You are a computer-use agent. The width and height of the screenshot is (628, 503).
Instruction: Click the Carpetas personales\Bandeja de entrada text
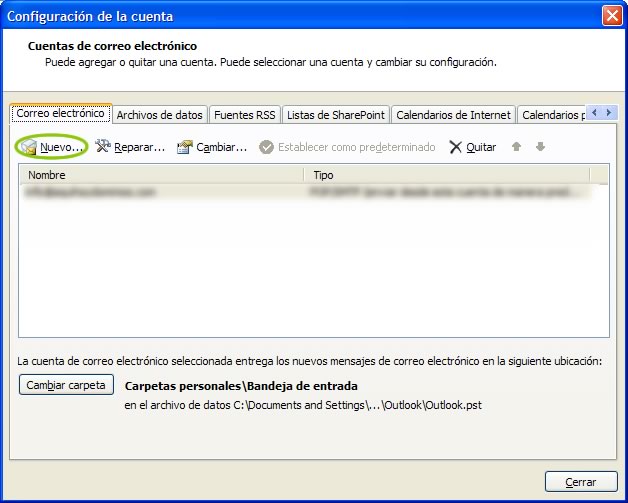point(241,386)
